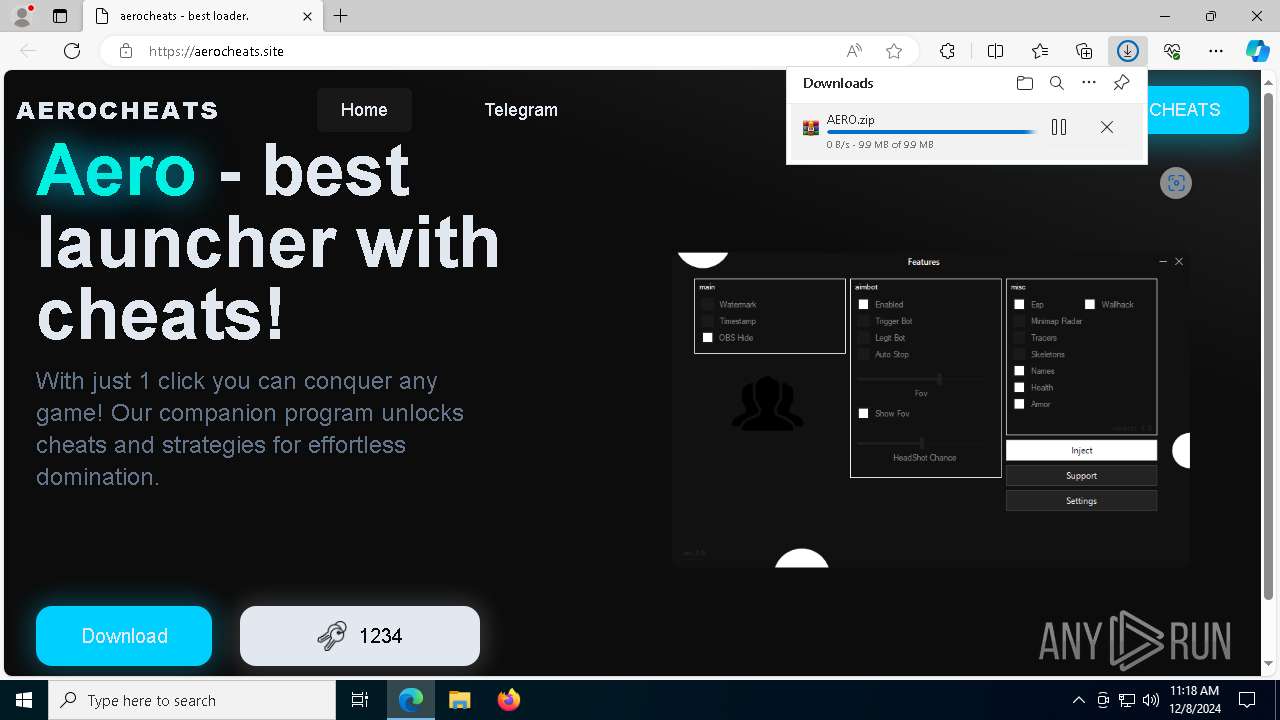This screenshot has height=720, width=1280.
Task: Click the blue Download button
Action: pos(124,636)
